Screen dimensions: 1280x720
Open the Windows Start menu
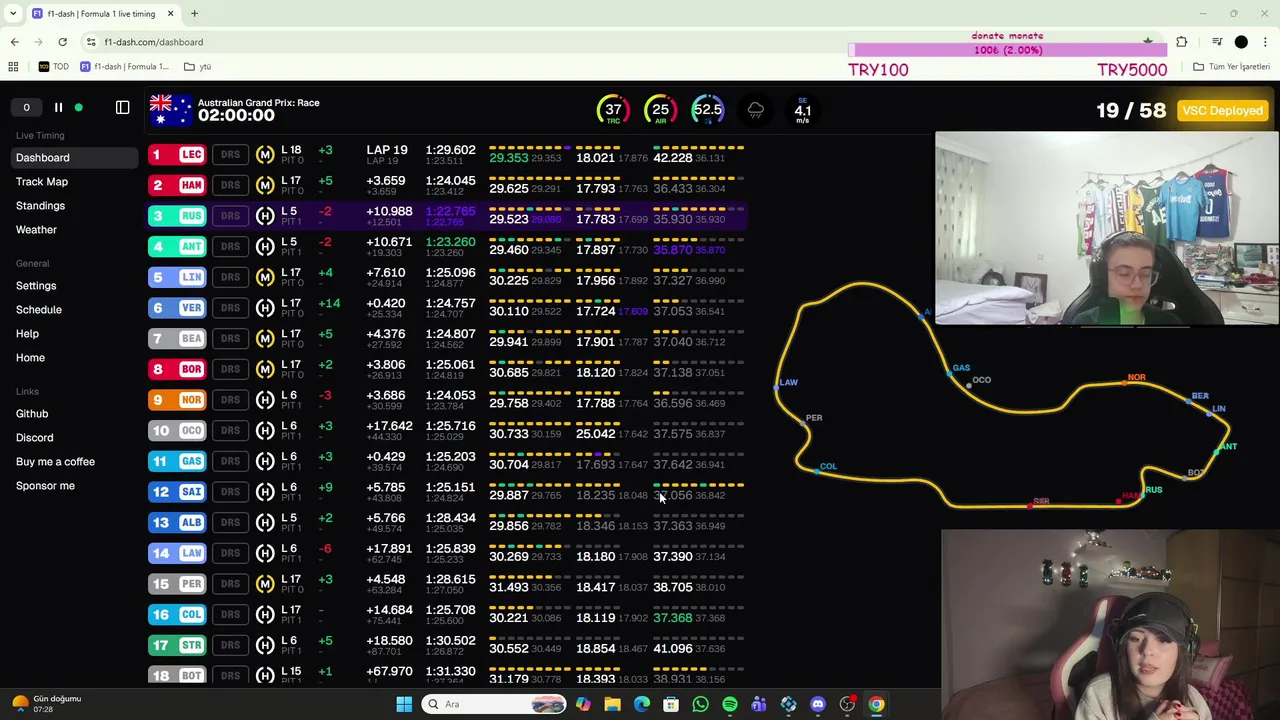(404, 704)
